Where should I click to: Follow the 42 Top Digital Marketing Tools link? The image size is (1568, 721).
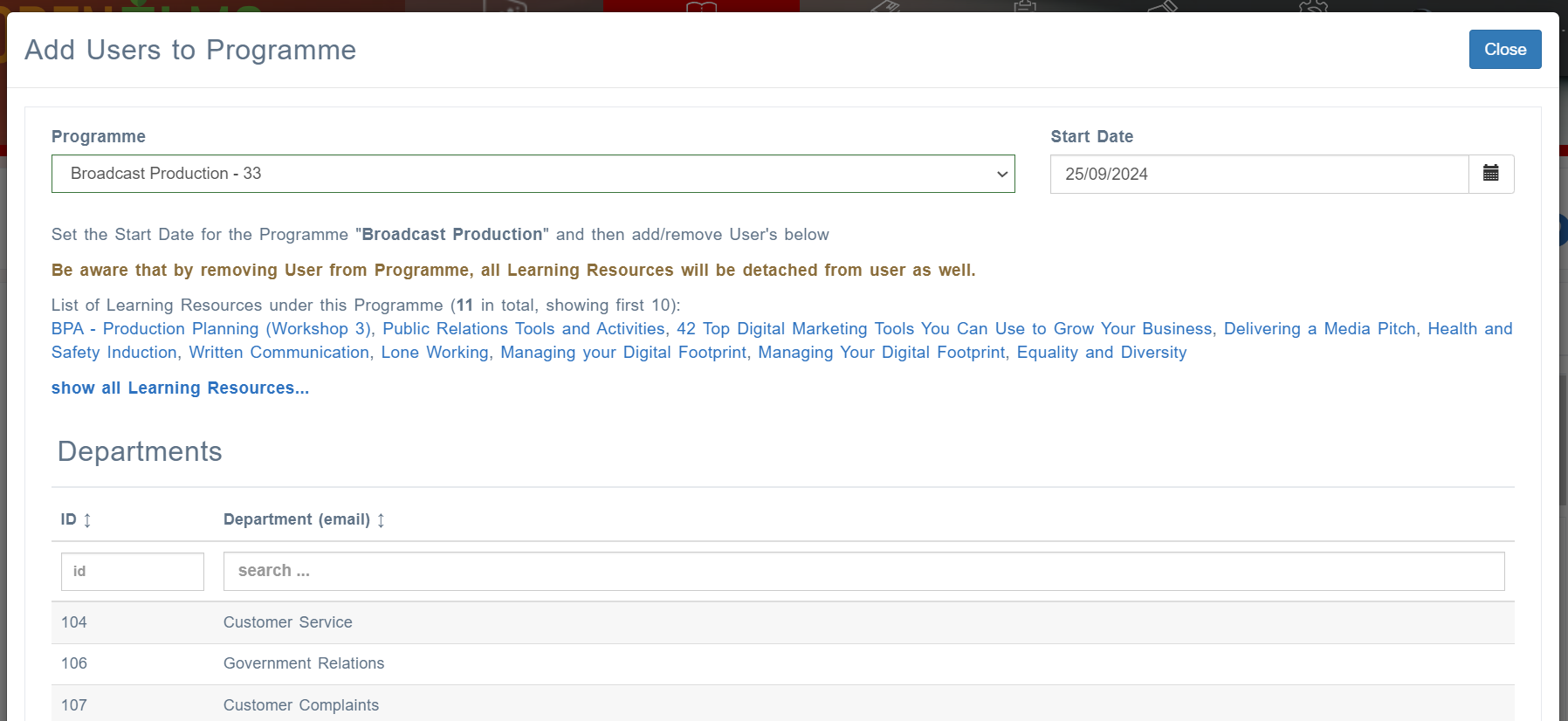click(x=945, y=329)
